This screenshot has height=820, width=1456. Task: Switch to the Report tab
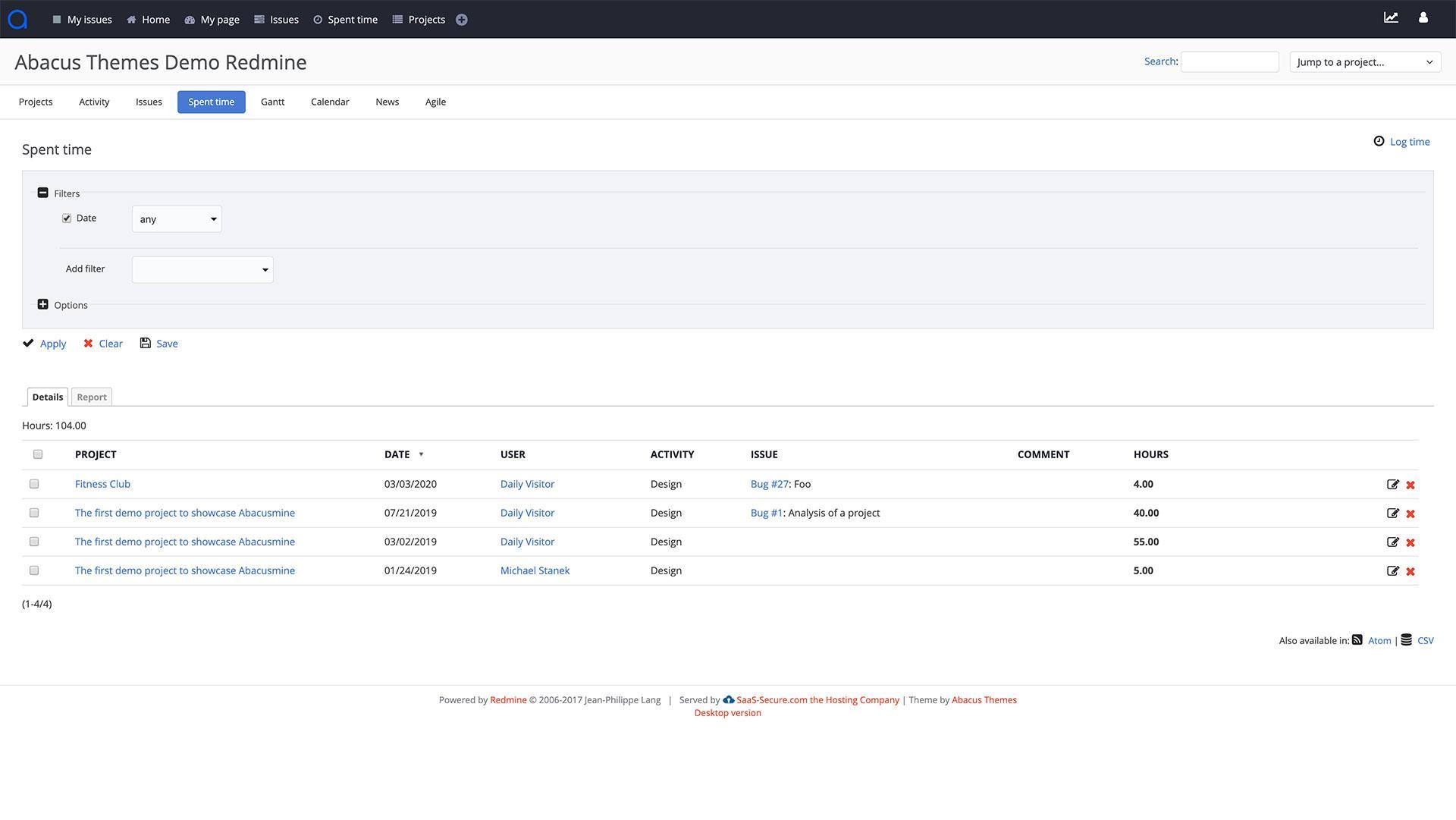91,397
